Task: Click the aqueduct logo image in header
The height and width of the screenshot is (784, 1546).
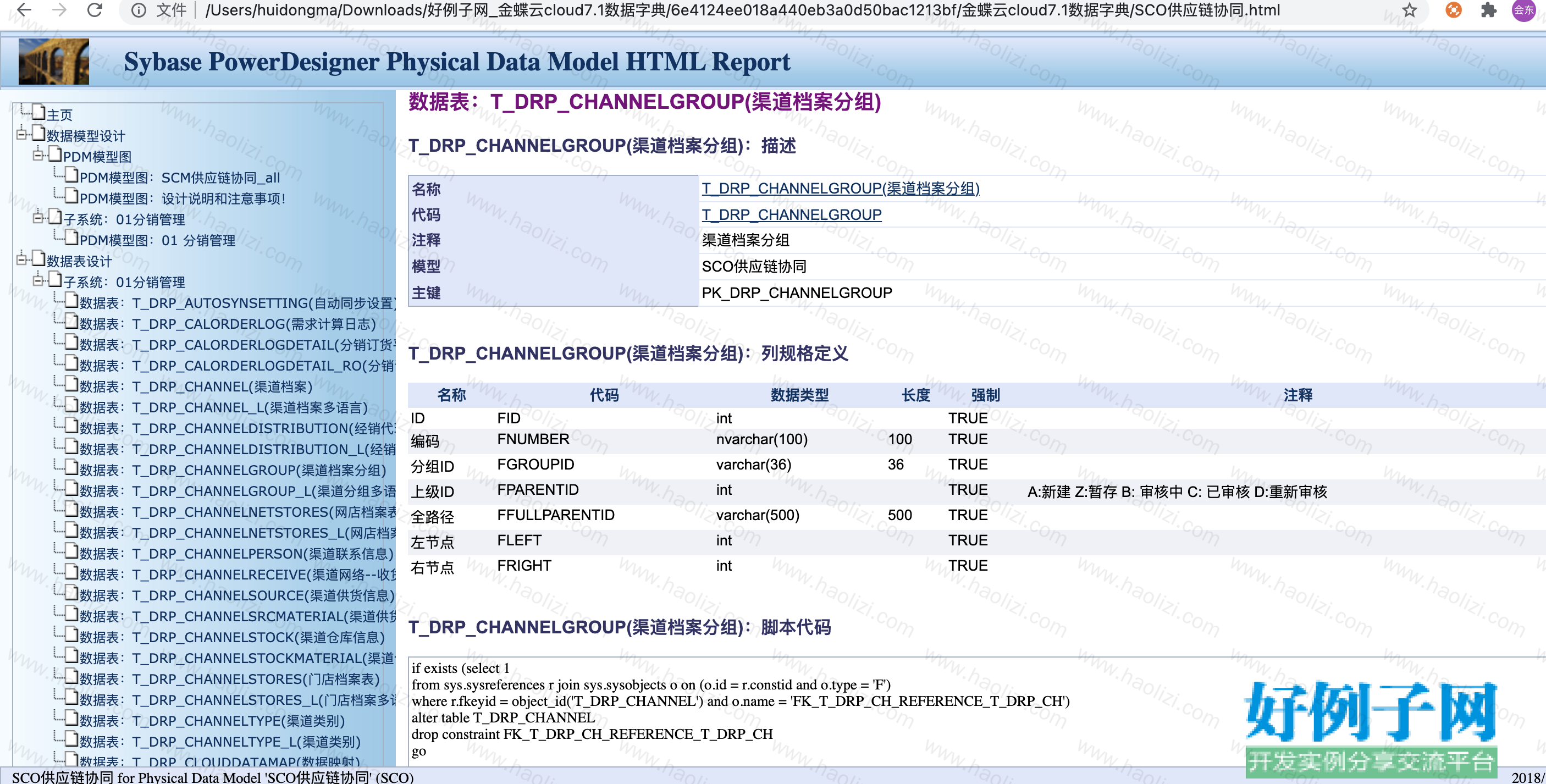Action: click(53, 61)
